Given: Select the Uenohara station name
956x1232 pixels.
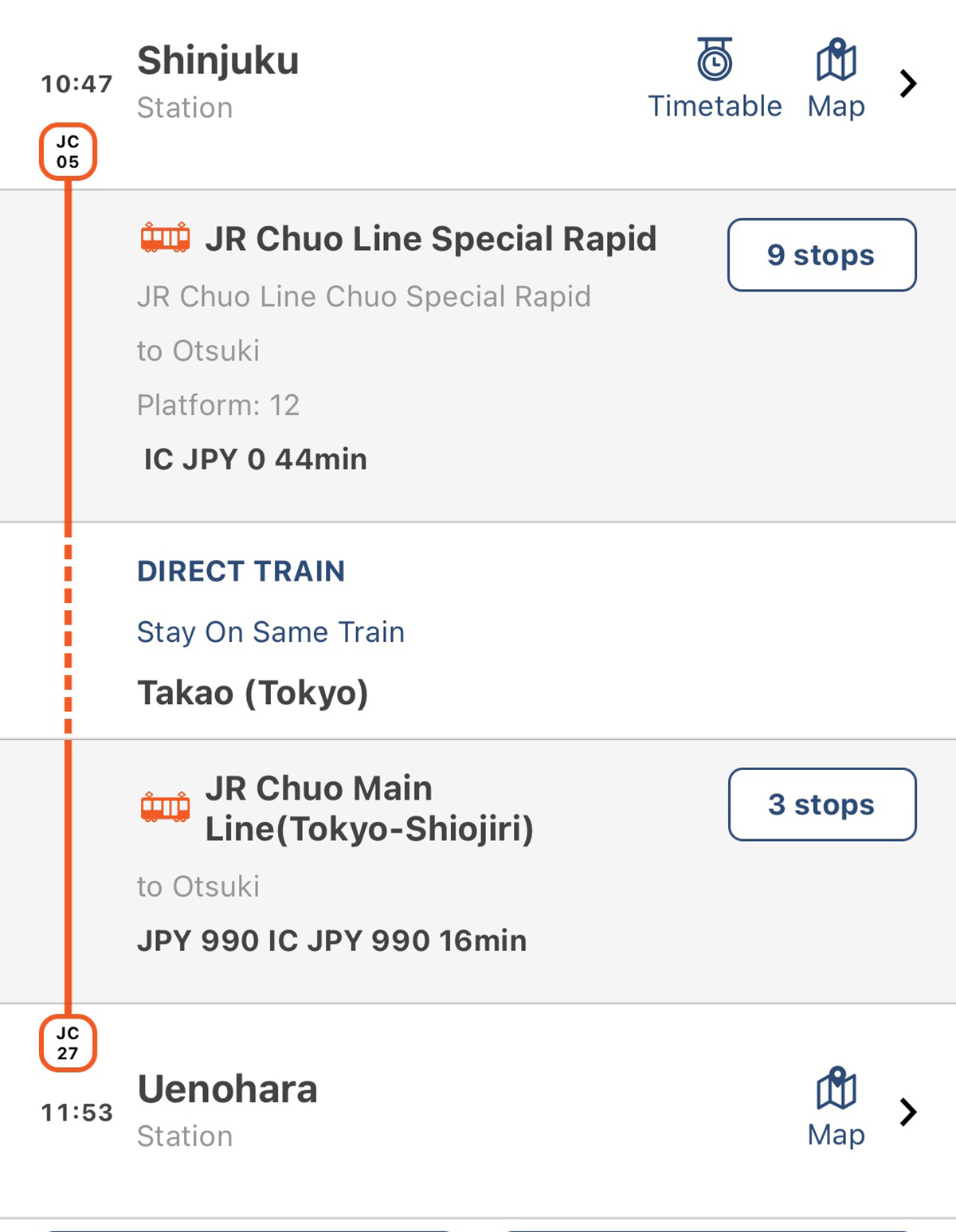Looking at the screenshot, I should click(227, 1089).
